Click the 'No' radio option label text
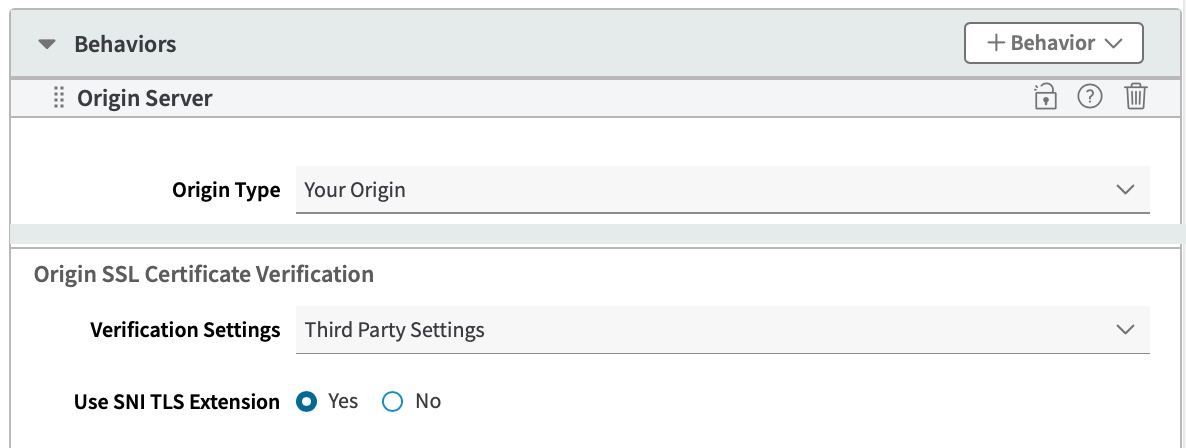This screenshot has height=448, width=1186. [428, 402]
